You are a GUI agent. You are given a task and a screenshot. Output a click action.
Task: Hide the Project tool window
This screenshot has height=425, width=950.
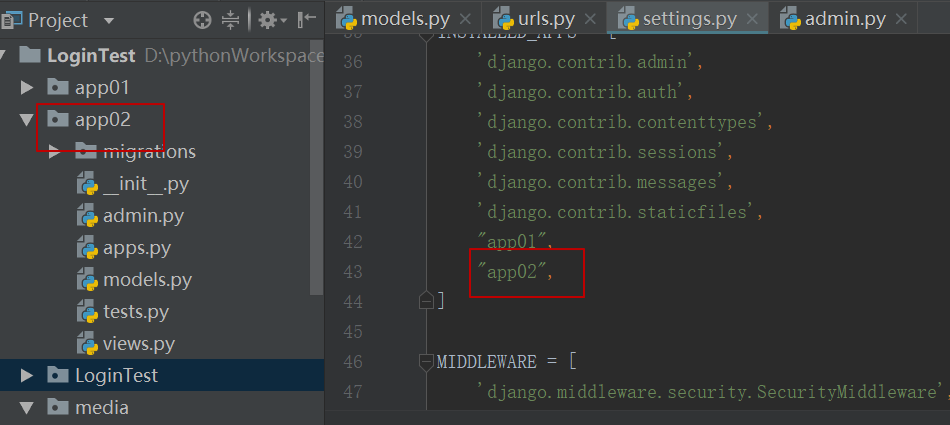(306, 20)
